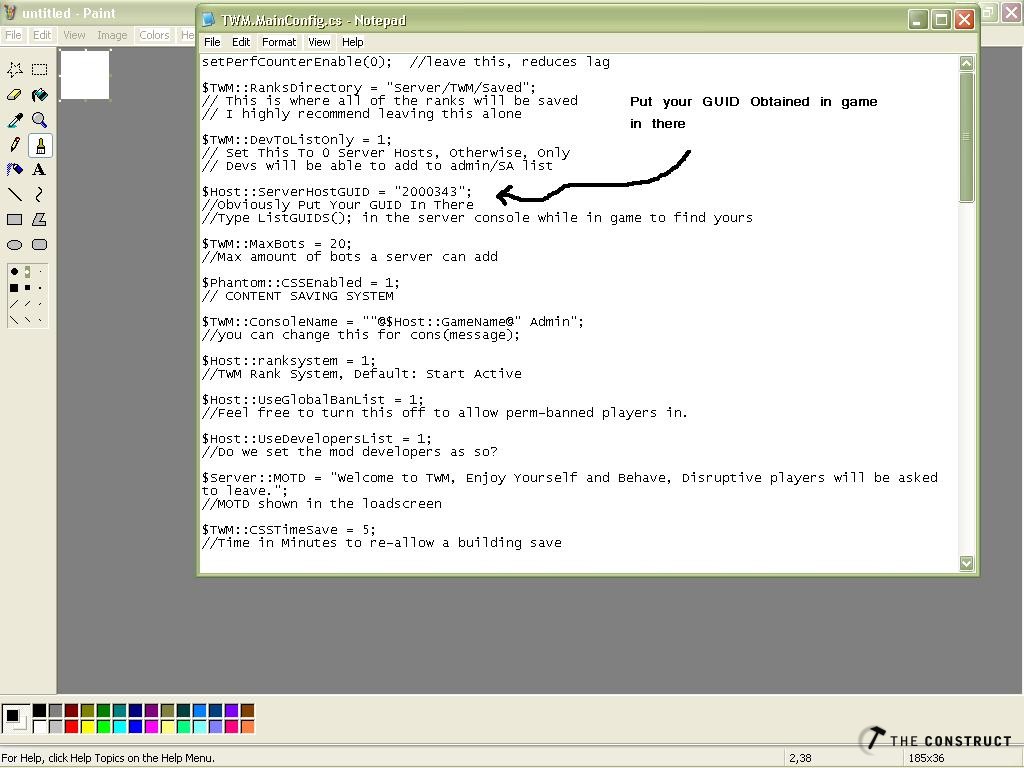This screenshot has width=1024, height=768.
Task: Pick the orange color swatch at row end
Action: tap(248, 726)
